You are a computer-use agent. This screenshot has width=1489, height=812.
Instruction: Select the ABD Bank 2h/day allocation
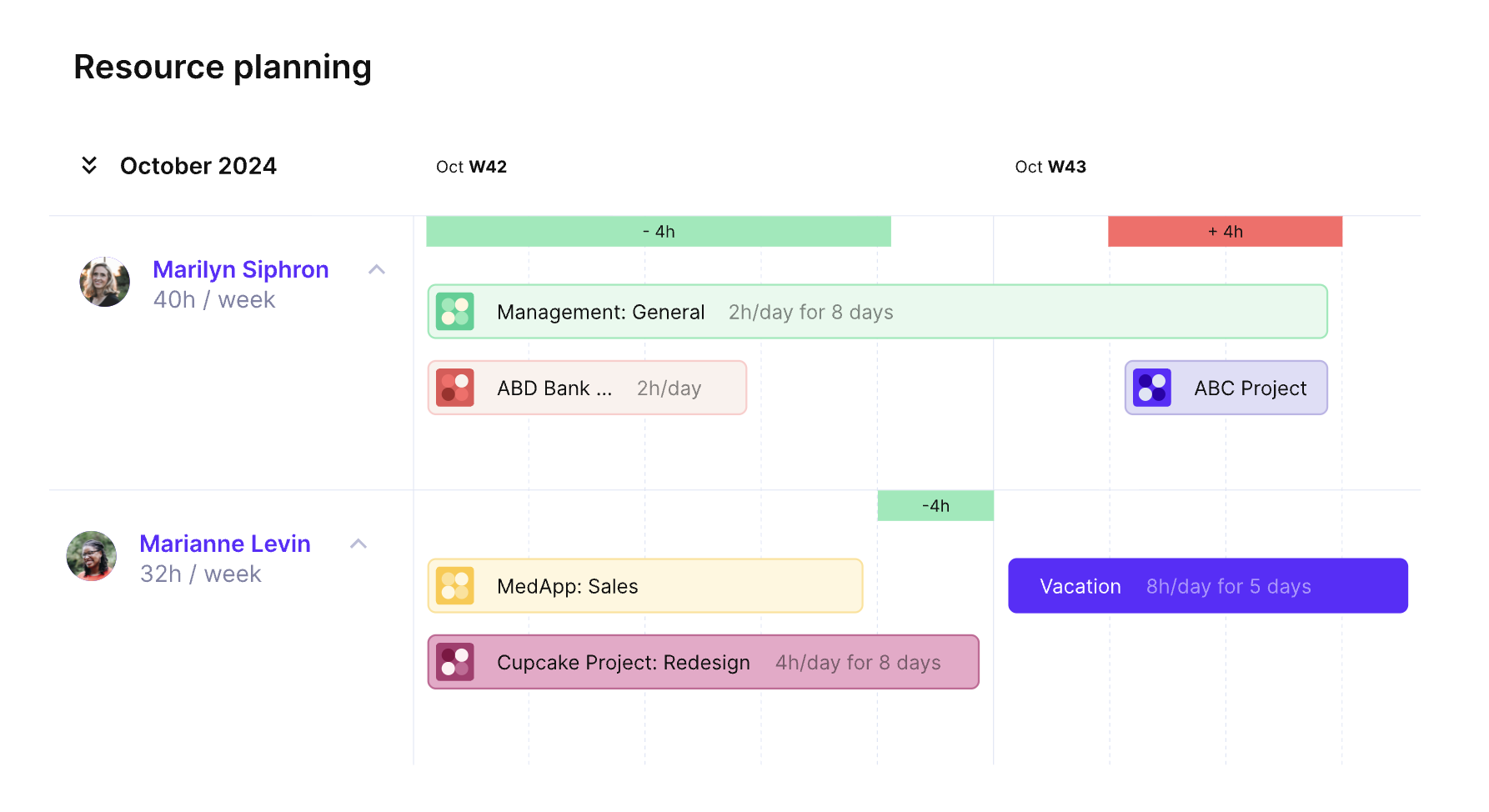587,388
